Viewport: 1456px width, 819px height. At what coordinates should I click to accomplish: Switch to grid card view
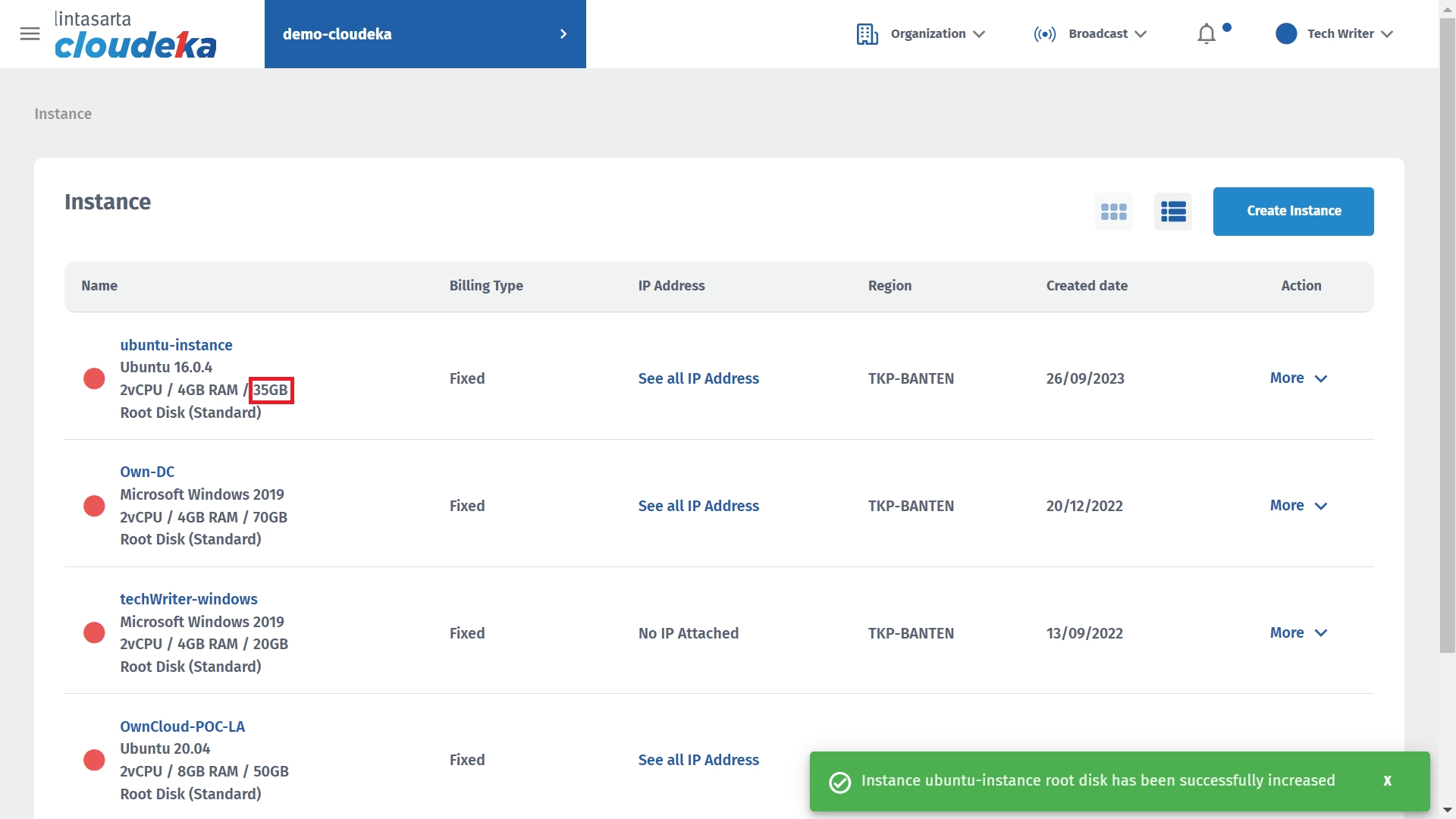(1113, 212)
